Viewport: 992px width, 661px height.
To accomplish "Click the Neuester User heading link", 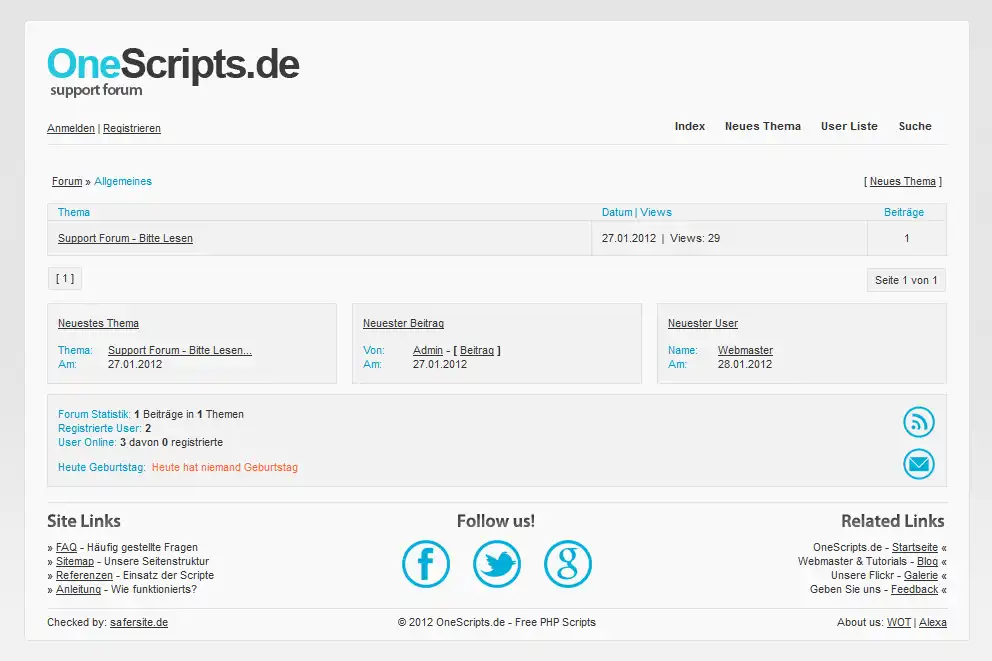I will tap(703, 323).
